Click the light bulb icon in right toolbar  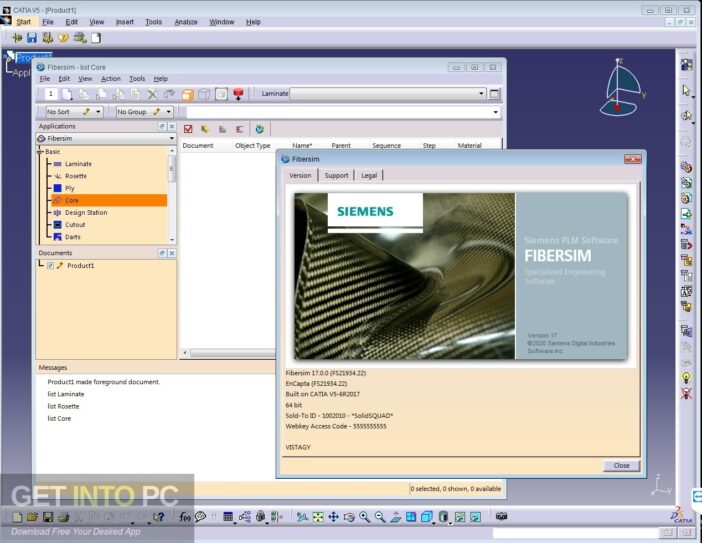(x=686, y=377)
